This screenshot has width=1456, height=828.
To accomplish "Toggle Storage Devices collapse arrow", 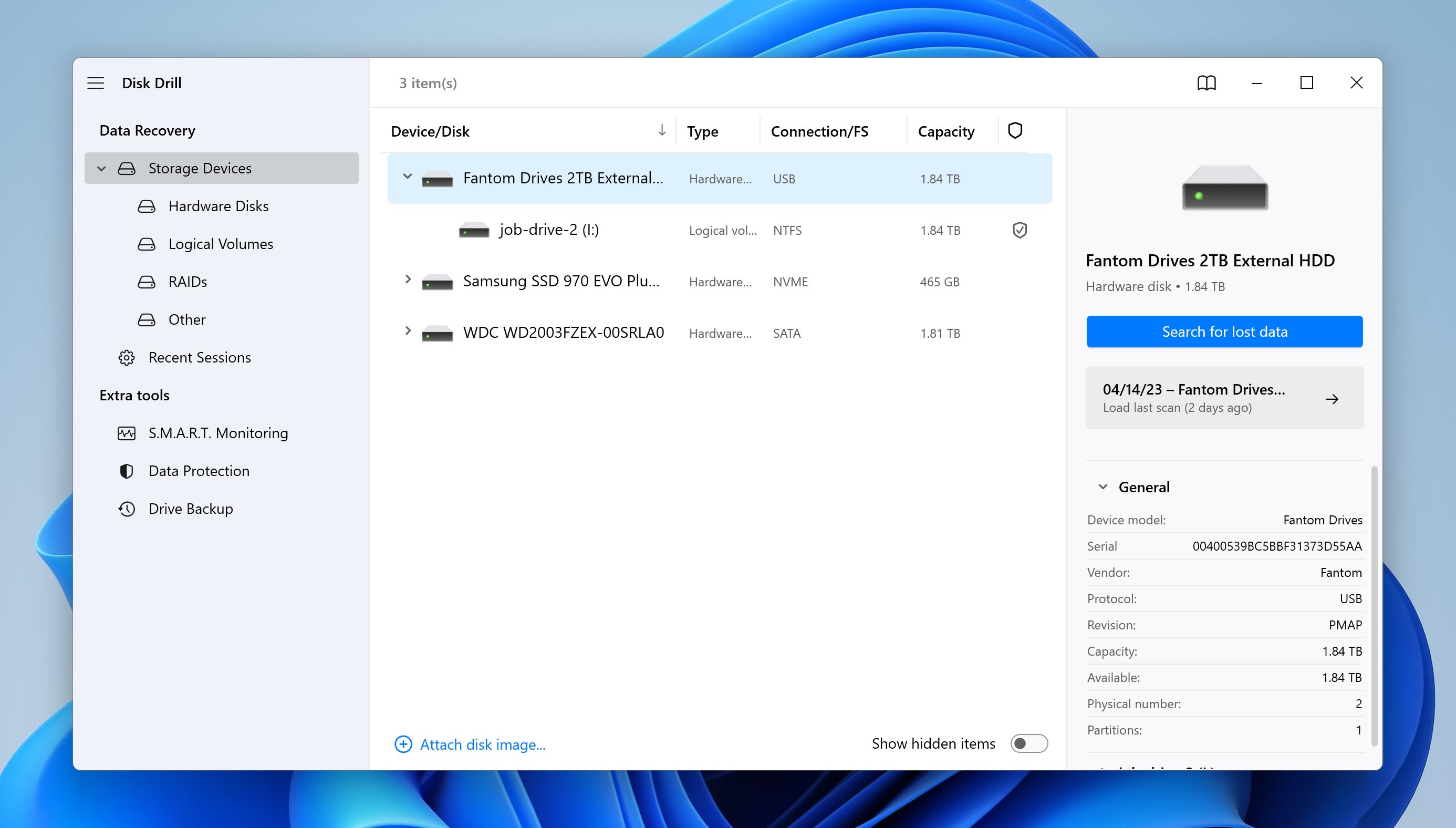I will [x=101, y=167].
